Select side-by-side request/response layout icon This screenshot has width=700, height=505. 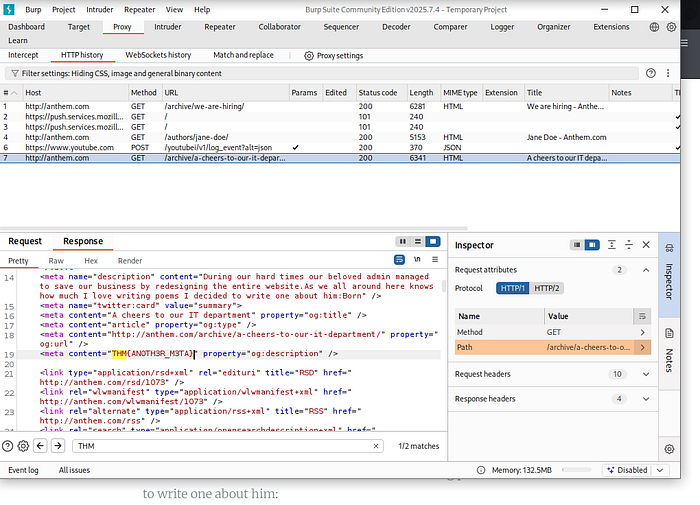pos(403,242)
